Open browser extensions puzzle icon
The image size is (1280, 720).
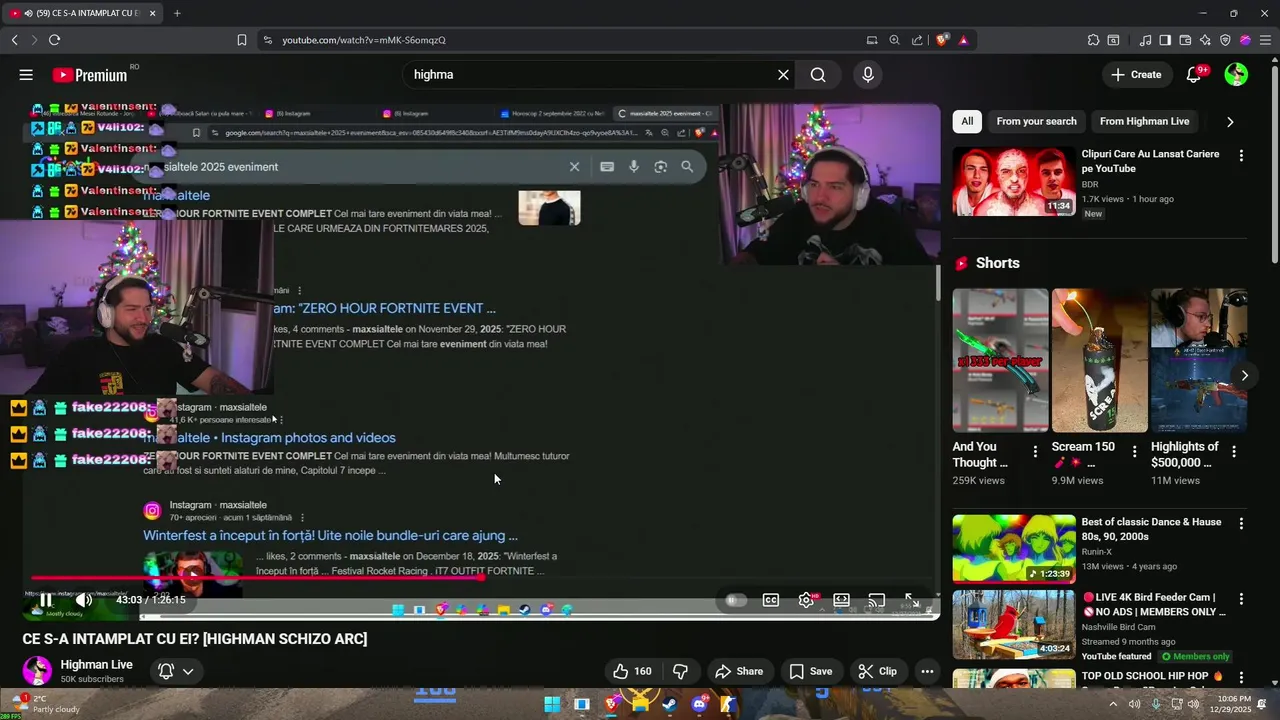(1093, 40)
